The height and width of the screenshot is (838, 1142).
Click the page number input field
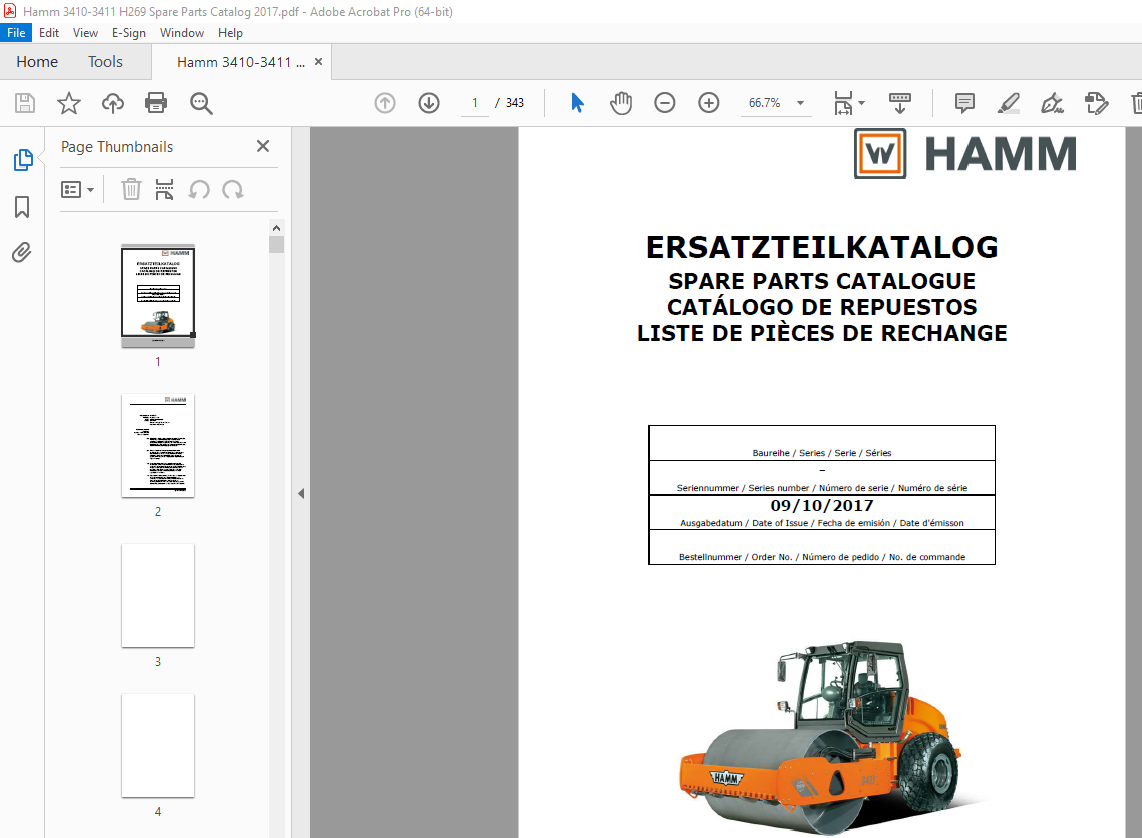click(475, 103)
